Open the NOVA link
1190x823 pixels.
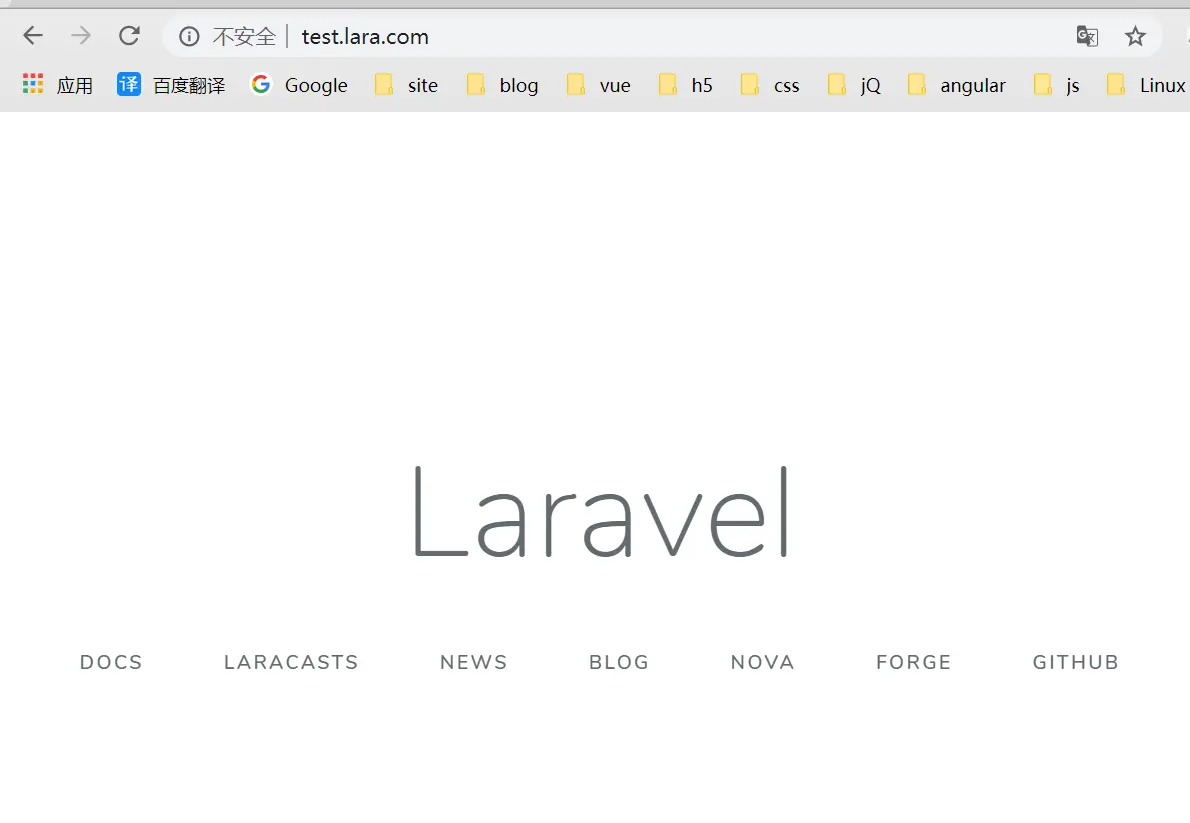point(762,662)
